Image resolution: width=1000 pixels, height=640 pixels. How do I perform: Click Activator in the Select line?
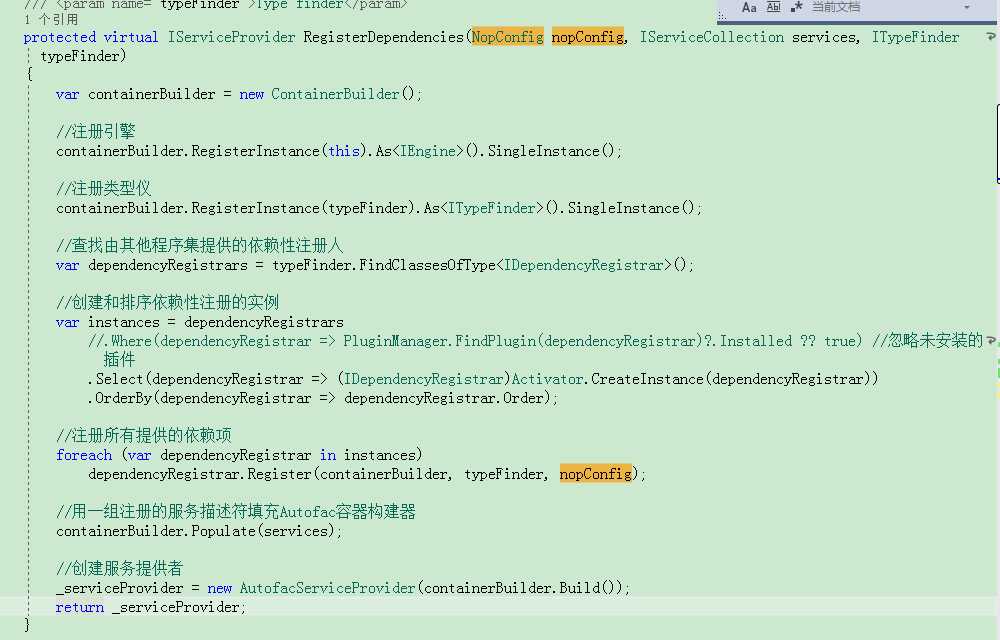pyautogui.click(x=548, y=379)
